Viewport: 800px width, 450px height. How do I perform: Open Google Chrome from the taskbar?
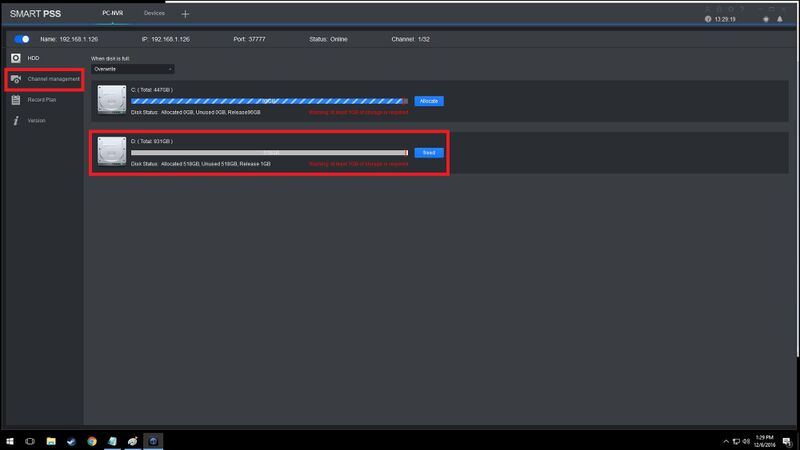pyautogui.click(x=92, y=441)
